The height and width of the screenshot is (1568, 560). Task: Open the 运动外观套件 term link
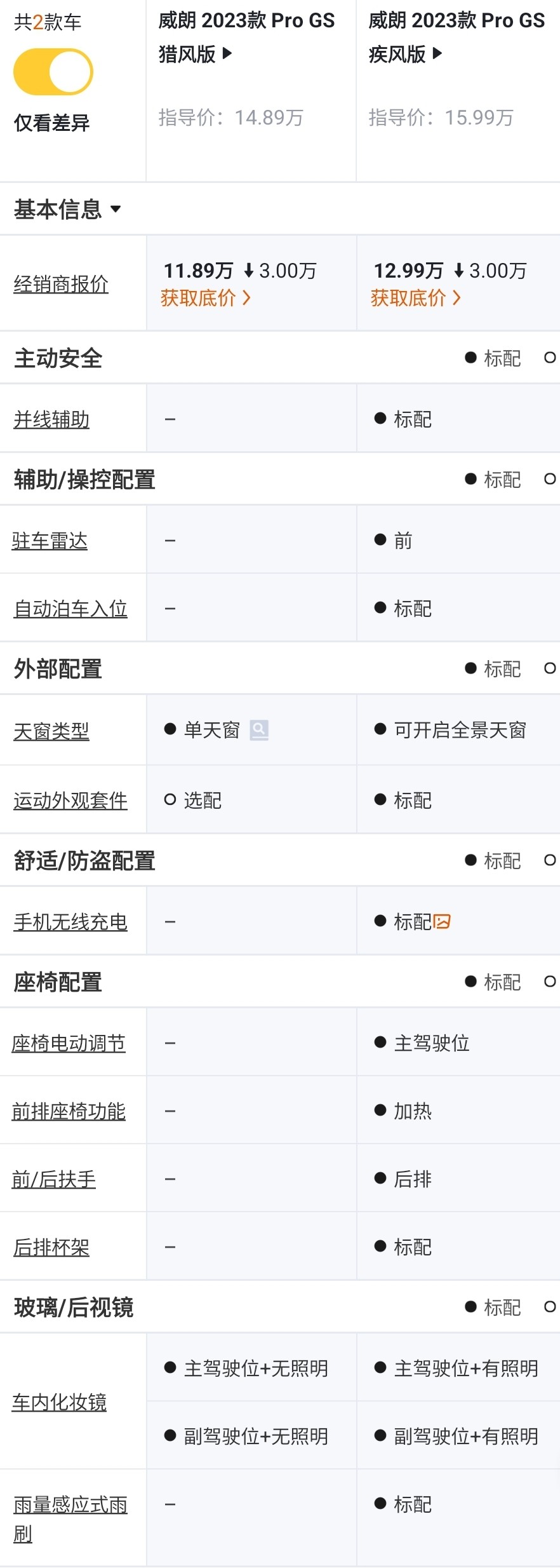pos(70,801)
